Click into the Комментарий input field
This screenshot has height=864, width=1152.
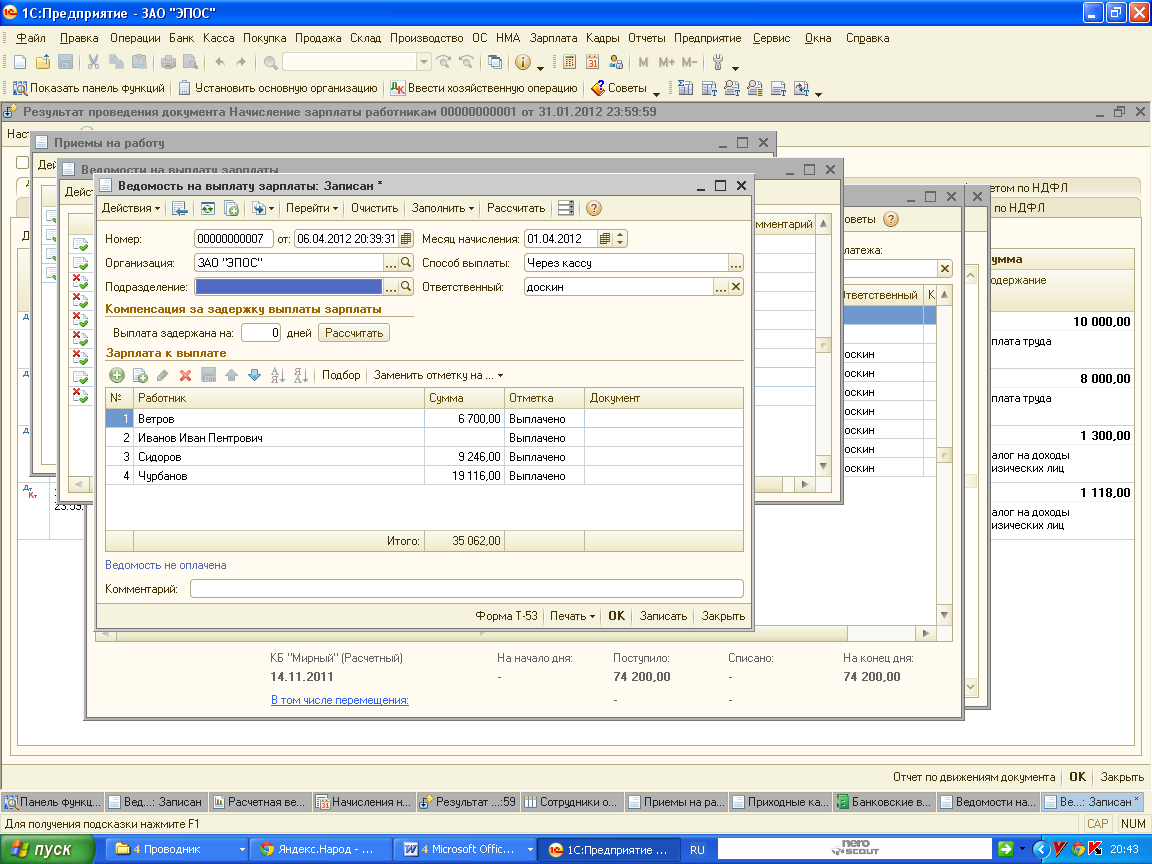click(x=467, y=588)
